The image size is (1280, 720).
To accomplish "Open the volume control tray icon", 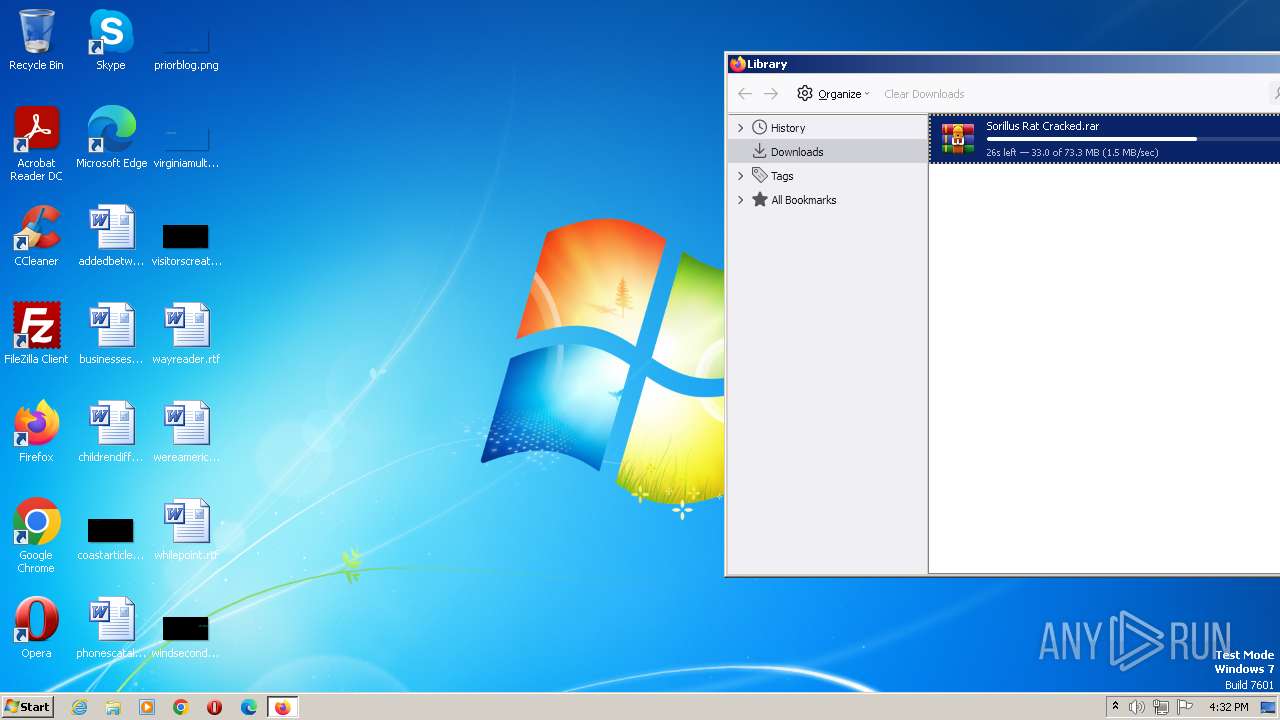I will [1137, 707].
